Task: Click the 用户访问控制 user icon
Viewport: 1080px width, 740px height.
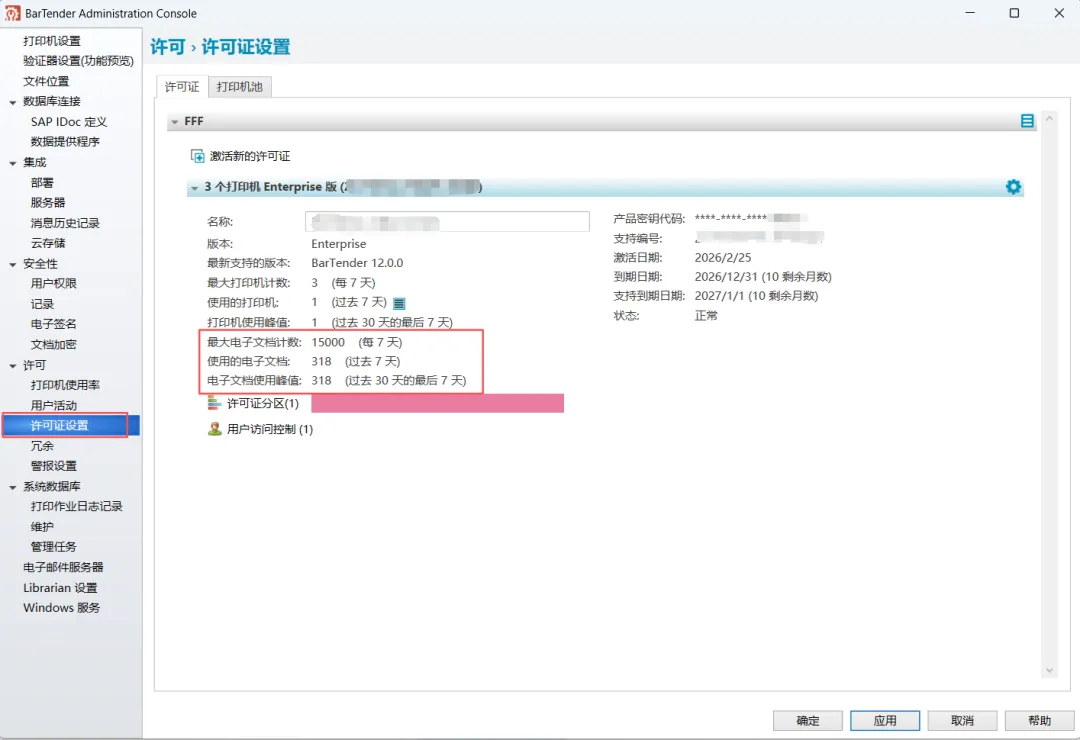Action: pyautogui.click(x=214, y=429)
